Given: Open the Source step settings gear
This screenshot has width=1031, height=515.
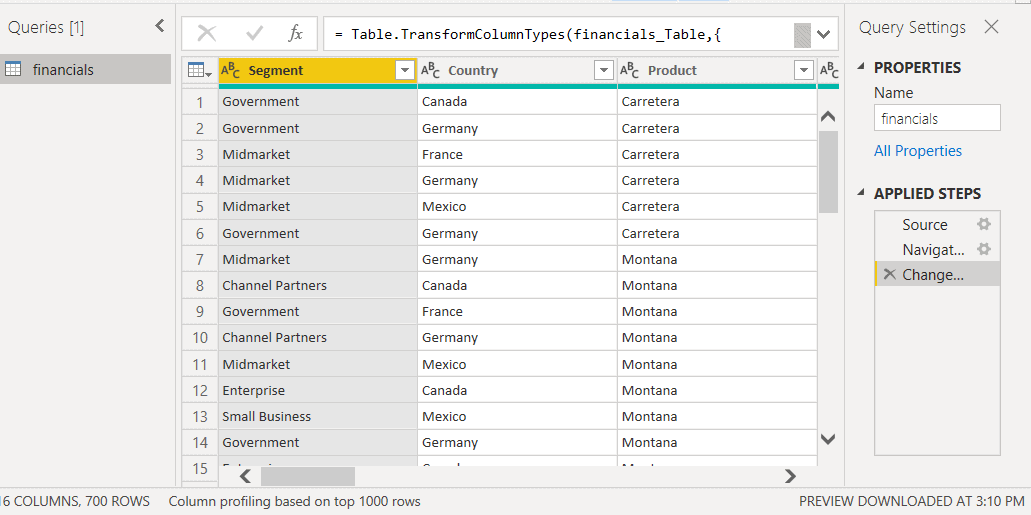Looking at the screenshot, I should [x=984, y=224].
